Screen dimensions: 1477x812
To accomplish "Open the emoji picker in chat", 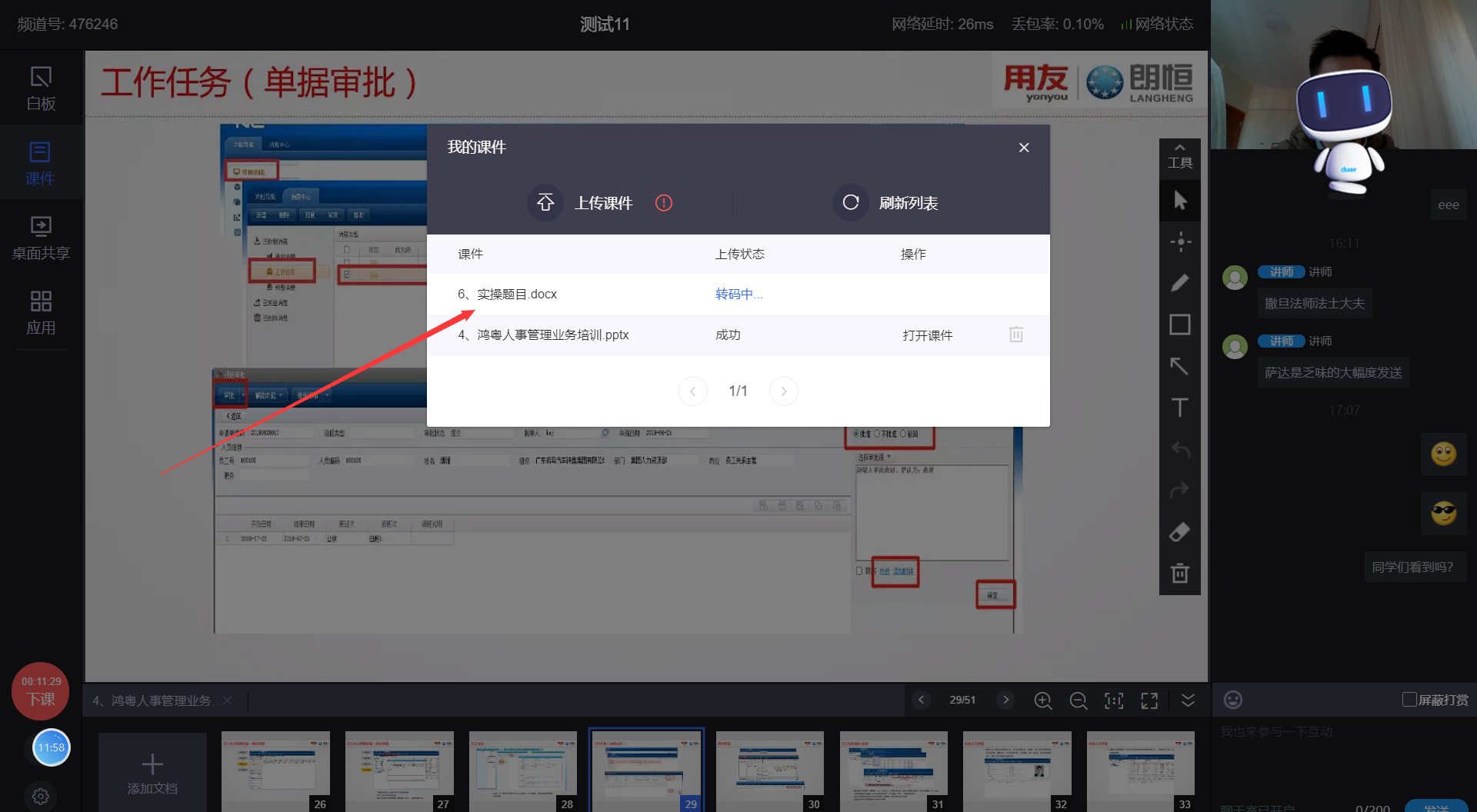I will pos(1232,700).
